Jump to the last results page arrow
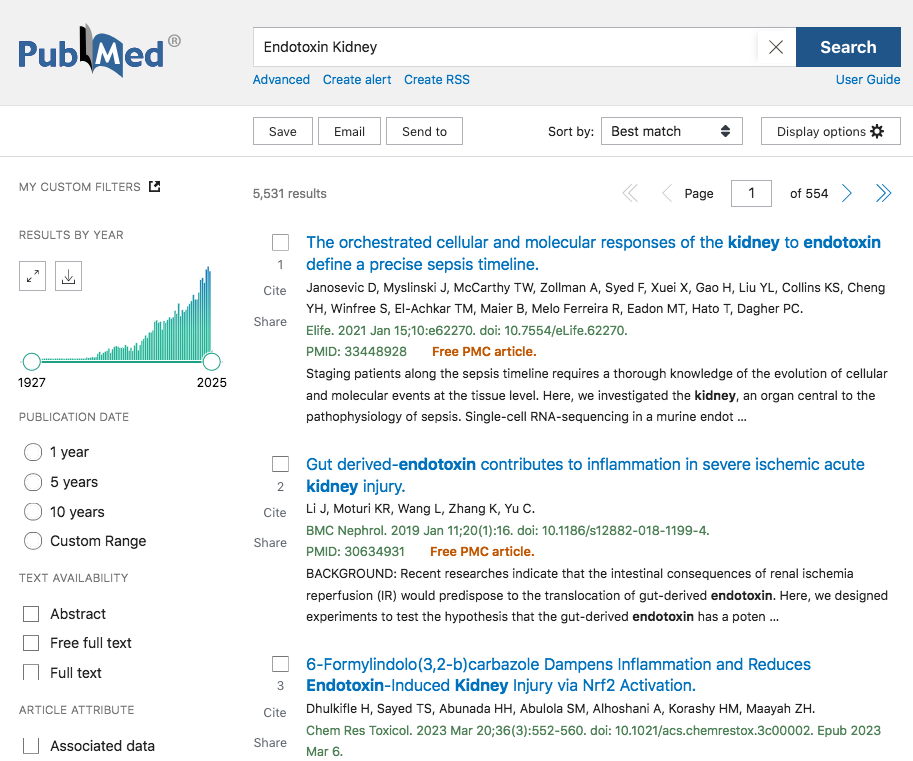This screenshot has width=913, height=761. click(883, 193)
